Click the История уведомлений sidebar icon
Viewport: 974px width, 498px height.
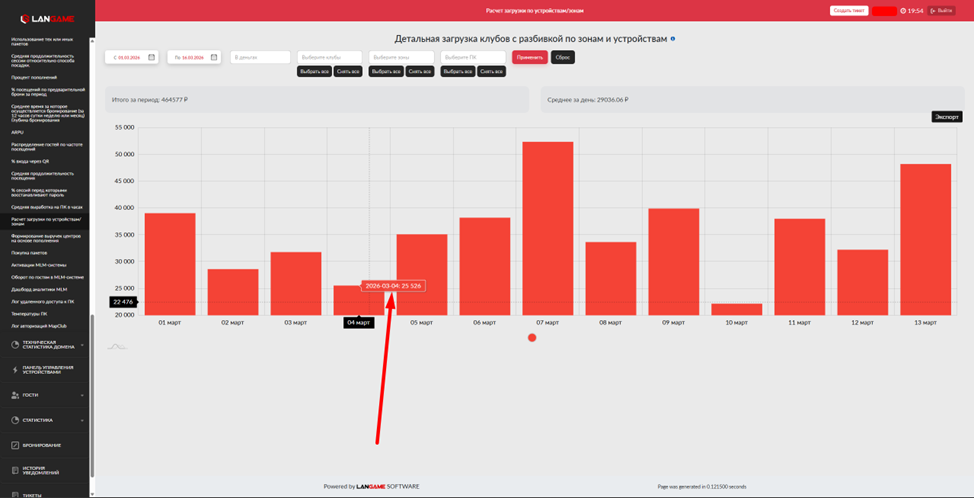click(x=15, y=470)
